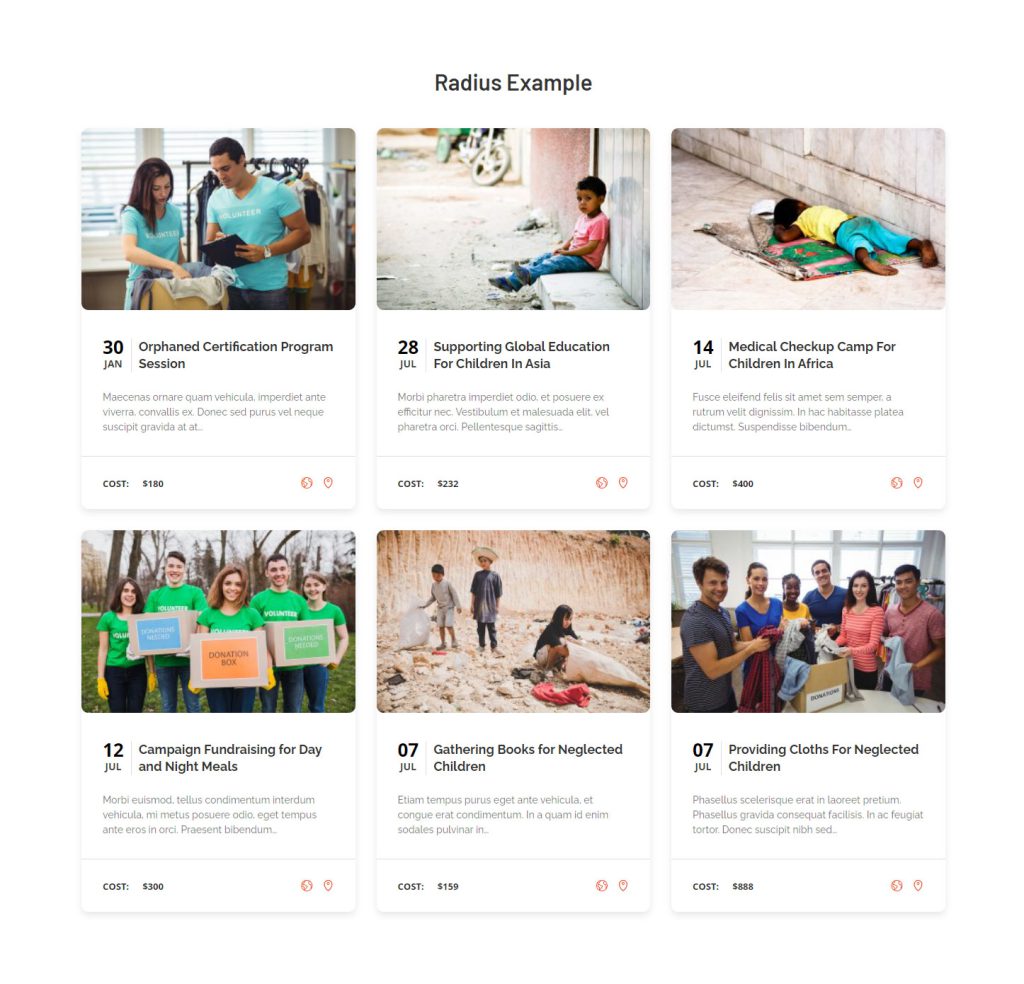Click globe icon on the $888 card
This screenshot has width=1024, height=984.
click(x=897, y=886)
